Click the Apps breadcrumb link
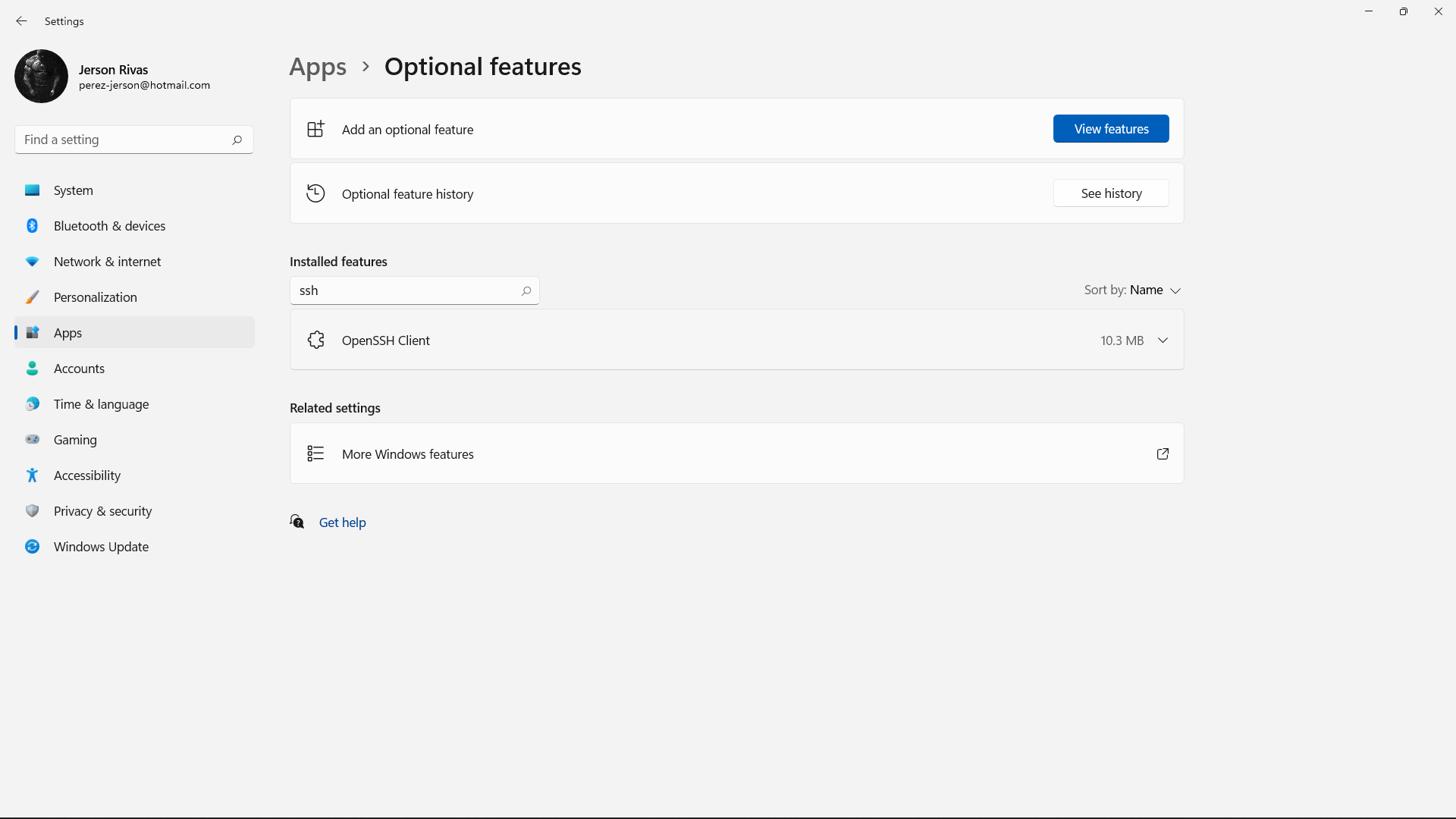Screen dimensions: 1456x819 click(x=318, y=67)
